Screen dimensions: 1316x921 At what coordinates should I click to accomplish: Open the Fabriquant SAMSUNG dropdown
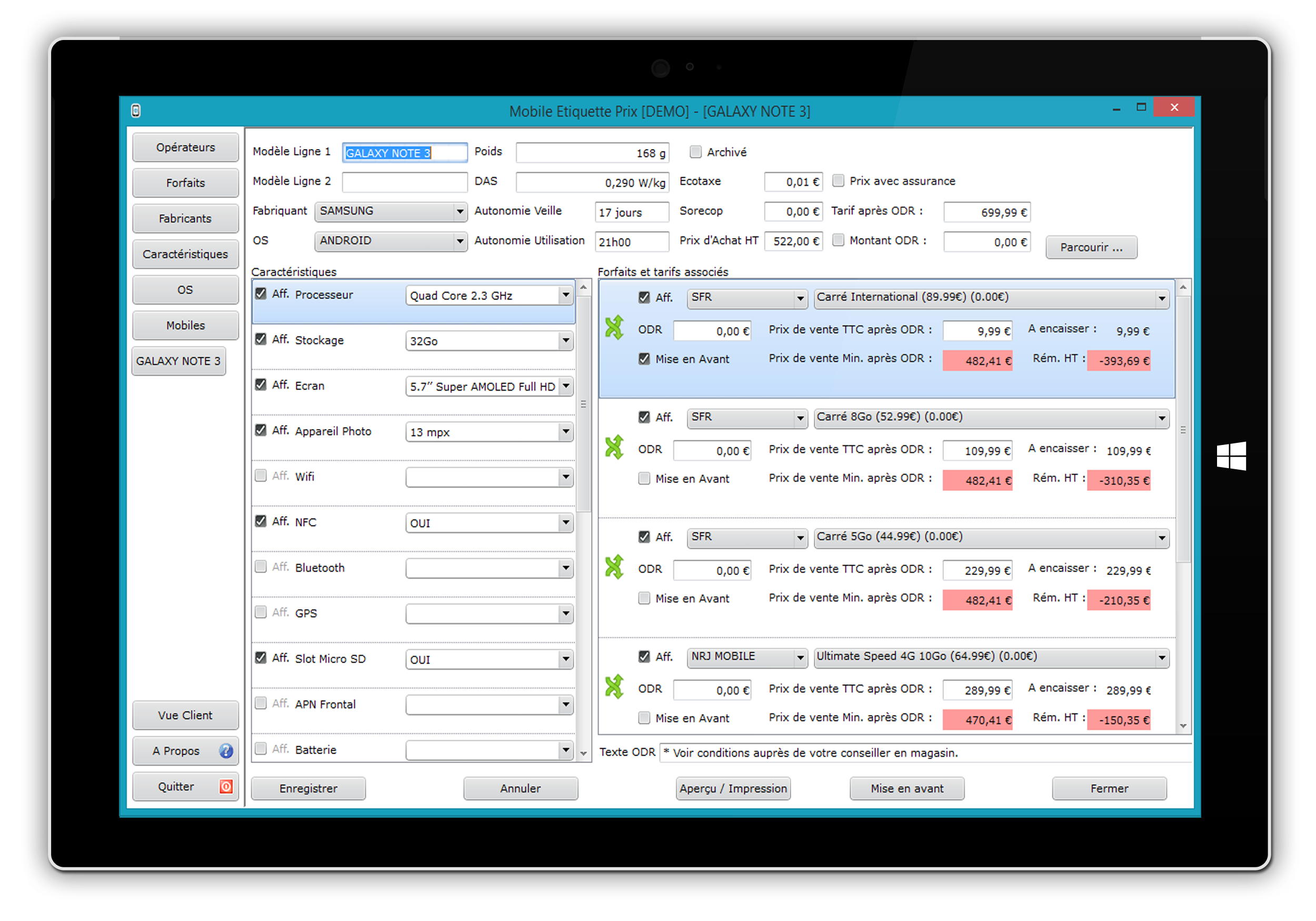coord(459,212)
